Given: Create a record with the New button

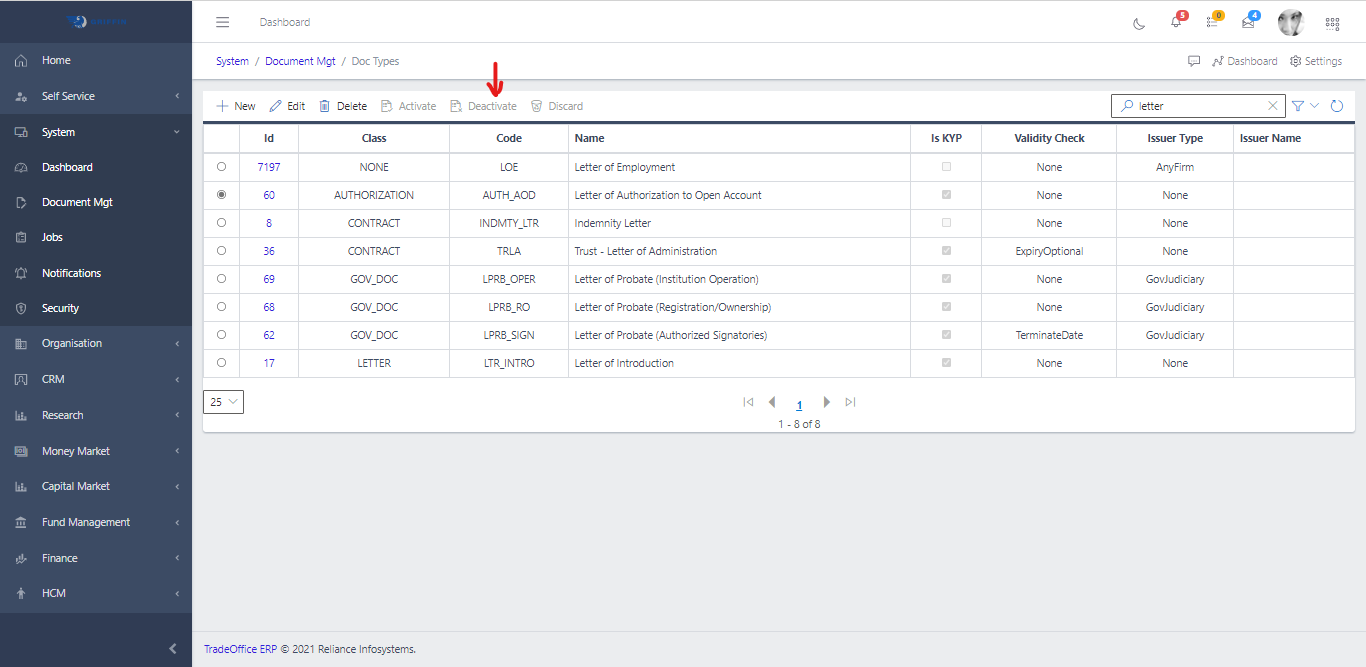Looking at the screenshot, I should tap(235, 105).
